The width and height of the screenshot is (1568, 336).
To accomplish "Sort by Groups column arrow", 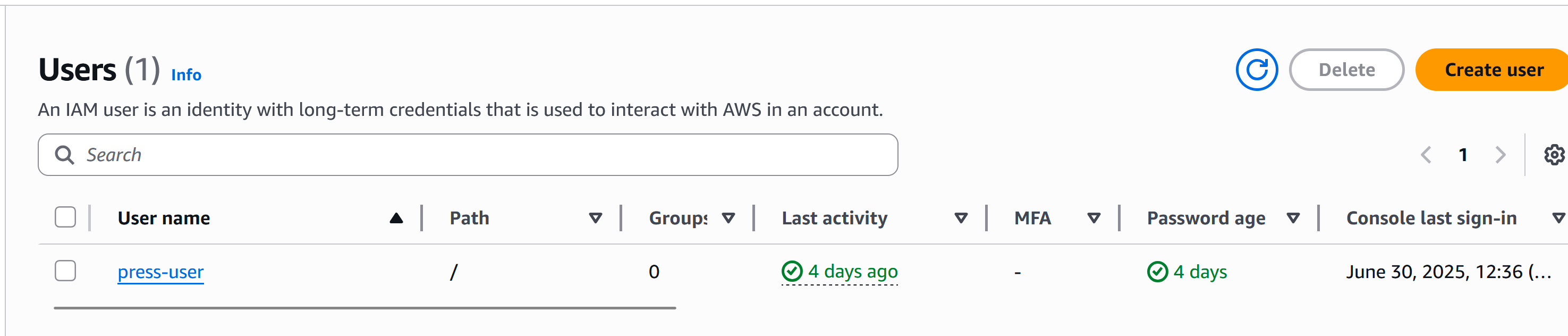I will tap(728, 218).
